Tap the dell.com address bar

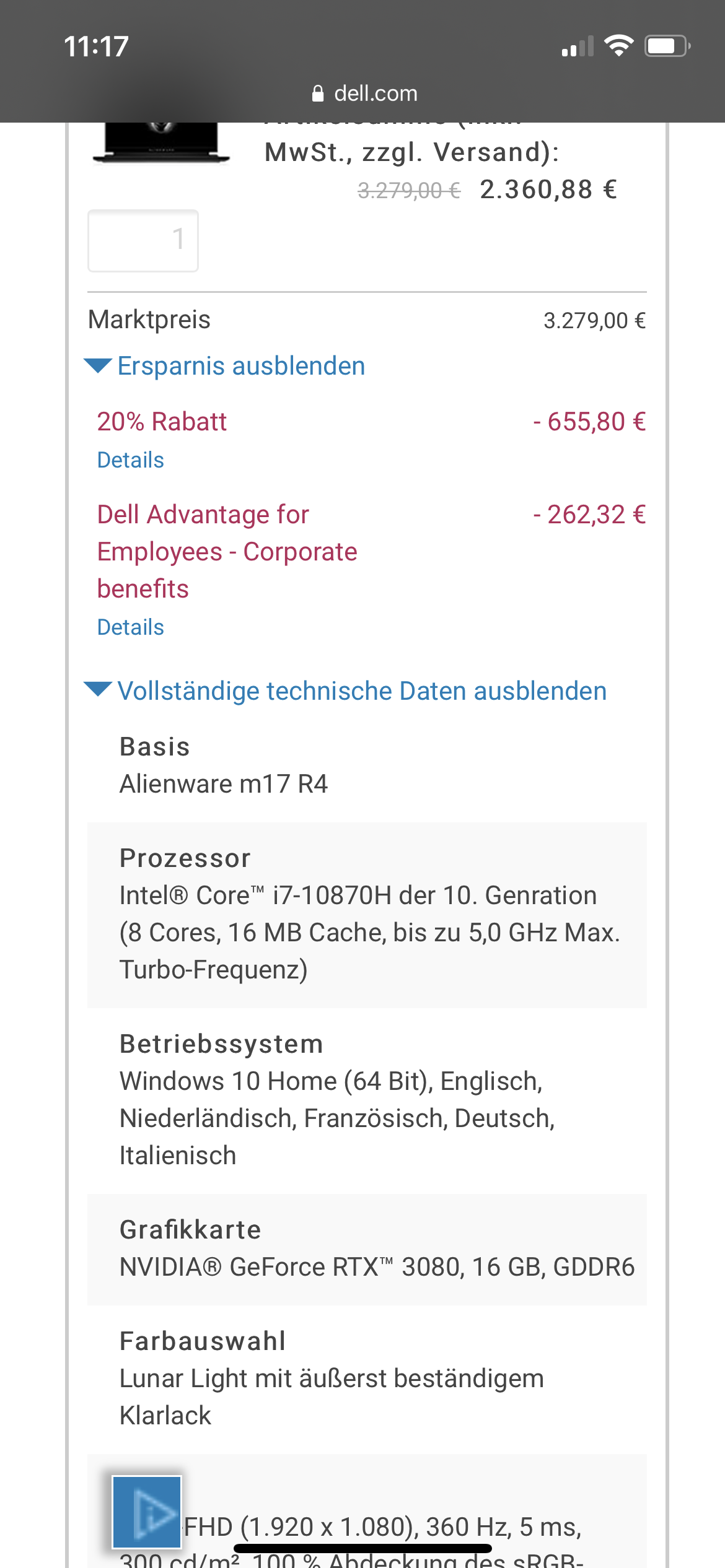[x=364, y=94]
